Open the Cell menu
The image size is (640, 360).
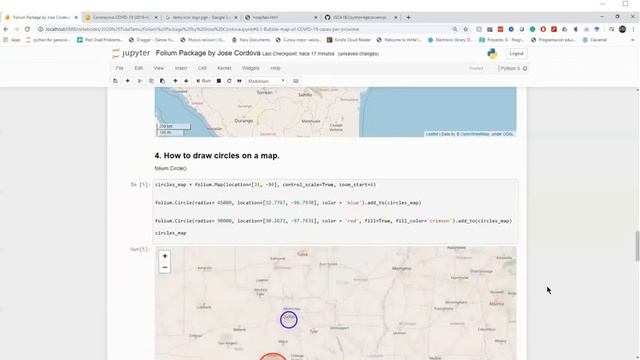202,68
